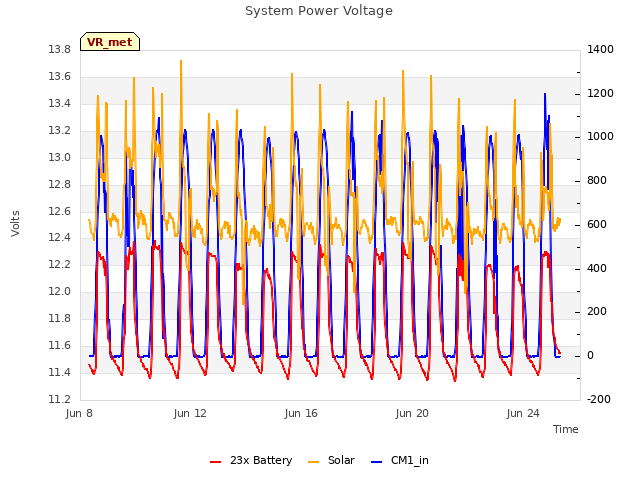Click the Jun 16 x-axis tick label
Image resolution: width=640 pixels, height=480 pixels.
[301, 413]
